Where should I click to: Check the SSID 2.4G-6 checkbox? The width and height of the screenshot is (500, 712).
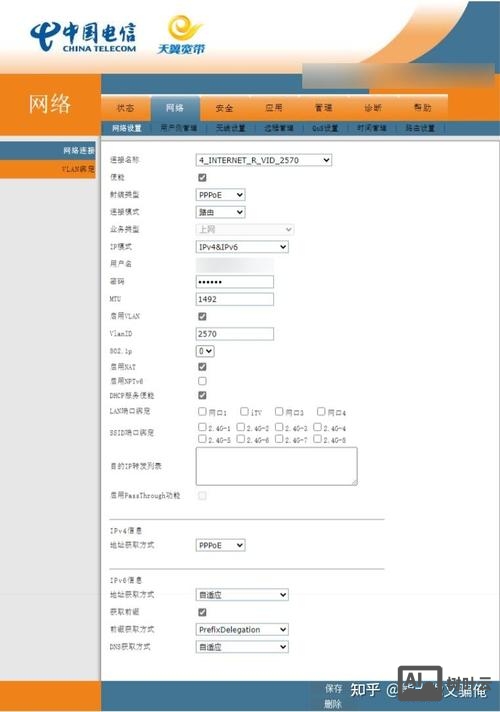(x=241, y=439)
